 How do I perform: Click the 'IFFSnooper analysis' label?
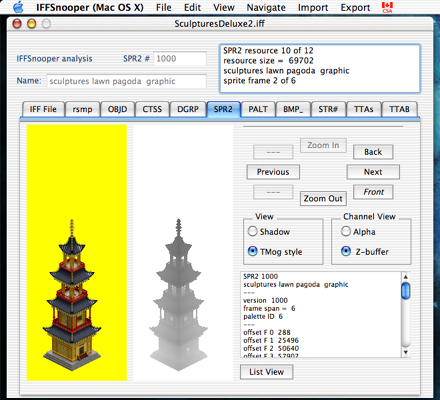[54, 59]
